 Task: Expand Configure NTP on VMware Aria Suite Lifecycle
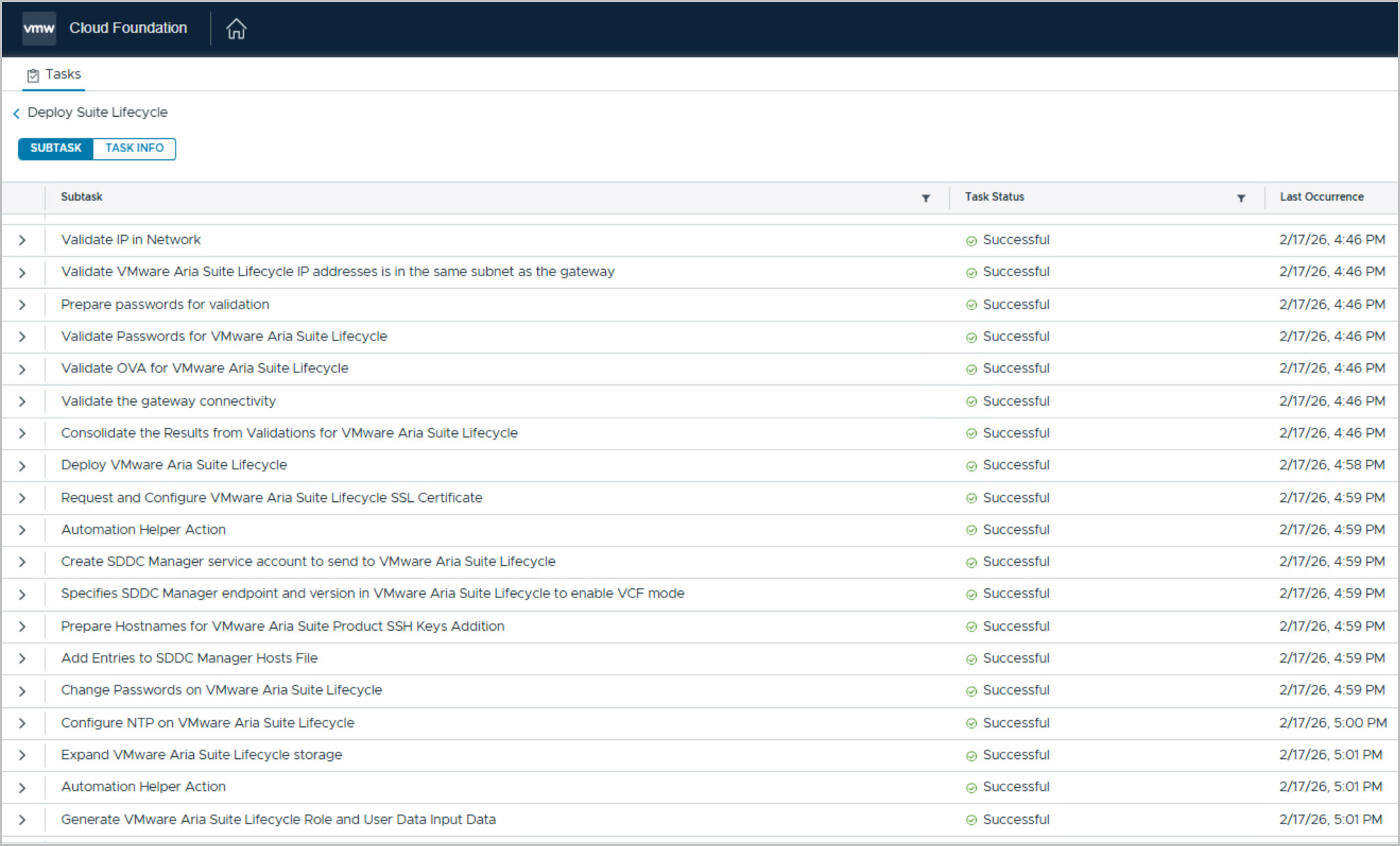(x=22, y=723)
